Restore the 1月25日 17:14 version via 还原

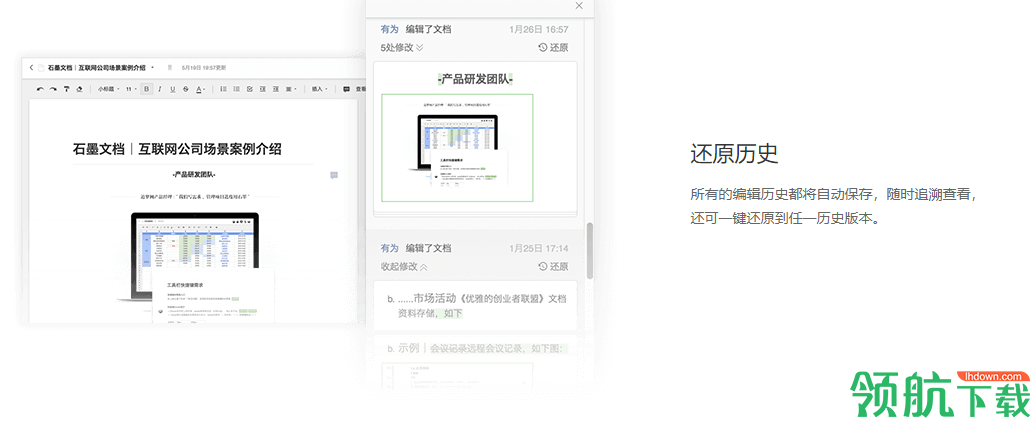(553, 266)
